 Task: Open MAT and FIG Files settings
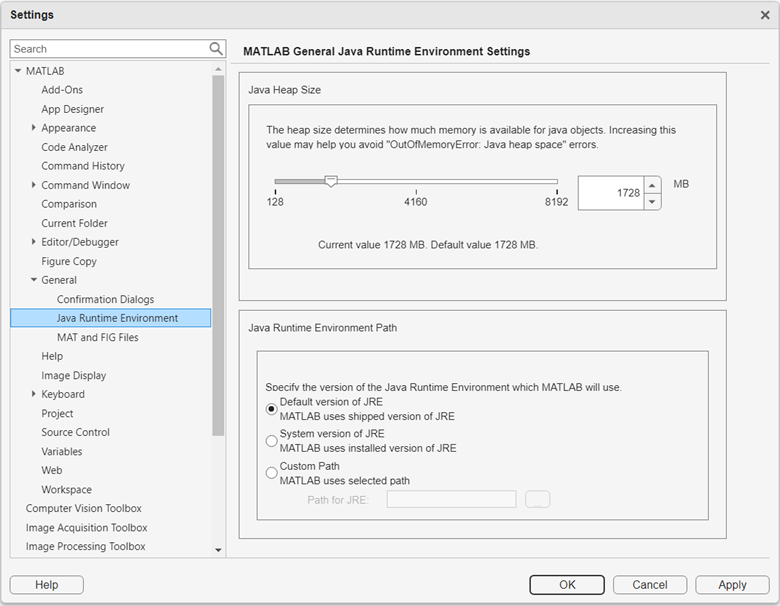coord(98,337)
